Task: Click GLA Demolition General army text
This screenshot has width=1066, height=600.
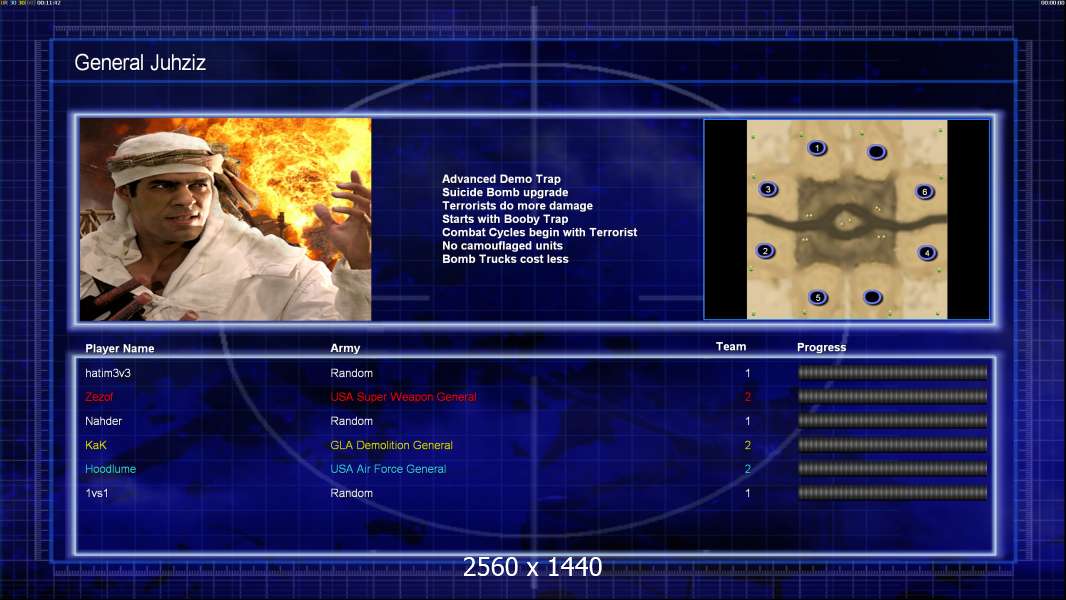Action: [392, 445]
